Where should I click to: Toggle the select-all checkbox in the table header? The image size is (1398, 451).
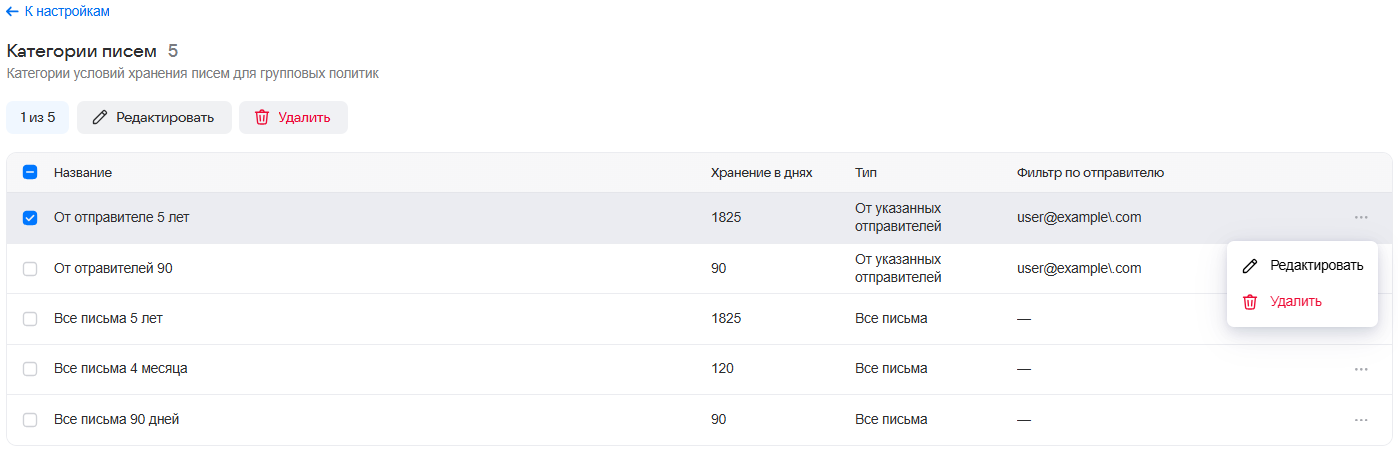point(30,172)
